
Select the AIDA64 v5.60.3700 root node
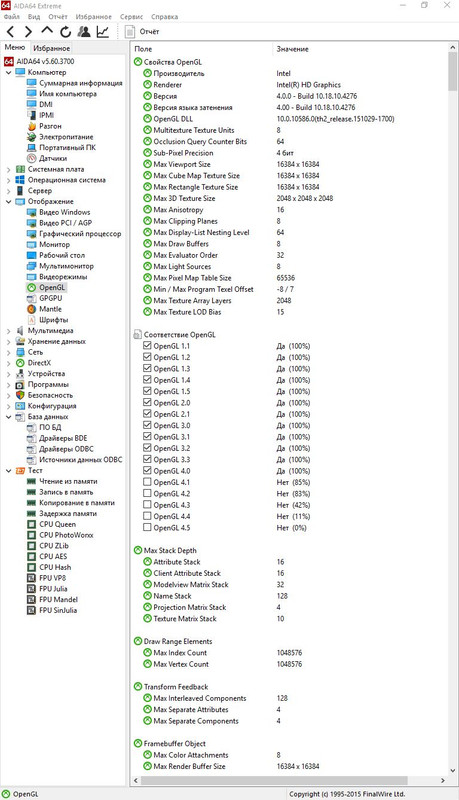[45, 61]
